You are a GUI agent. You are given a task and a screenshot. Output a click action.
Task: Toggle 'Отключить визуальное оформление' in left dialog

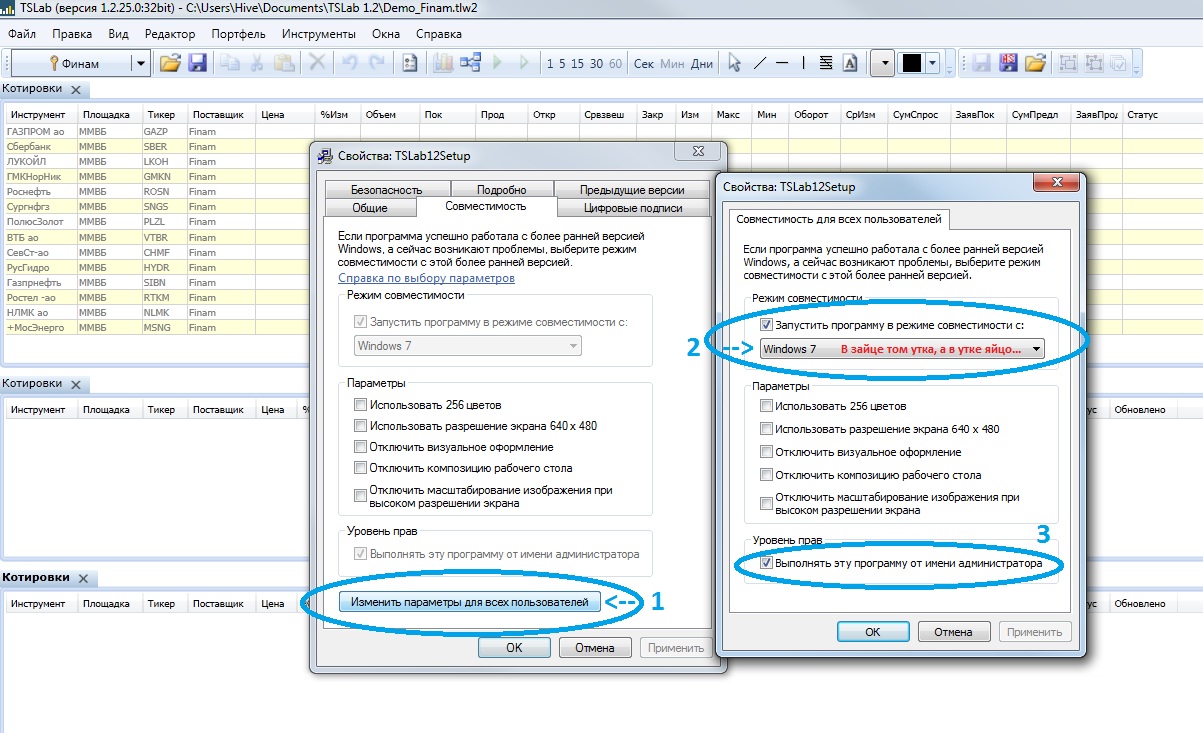(360, 447)
